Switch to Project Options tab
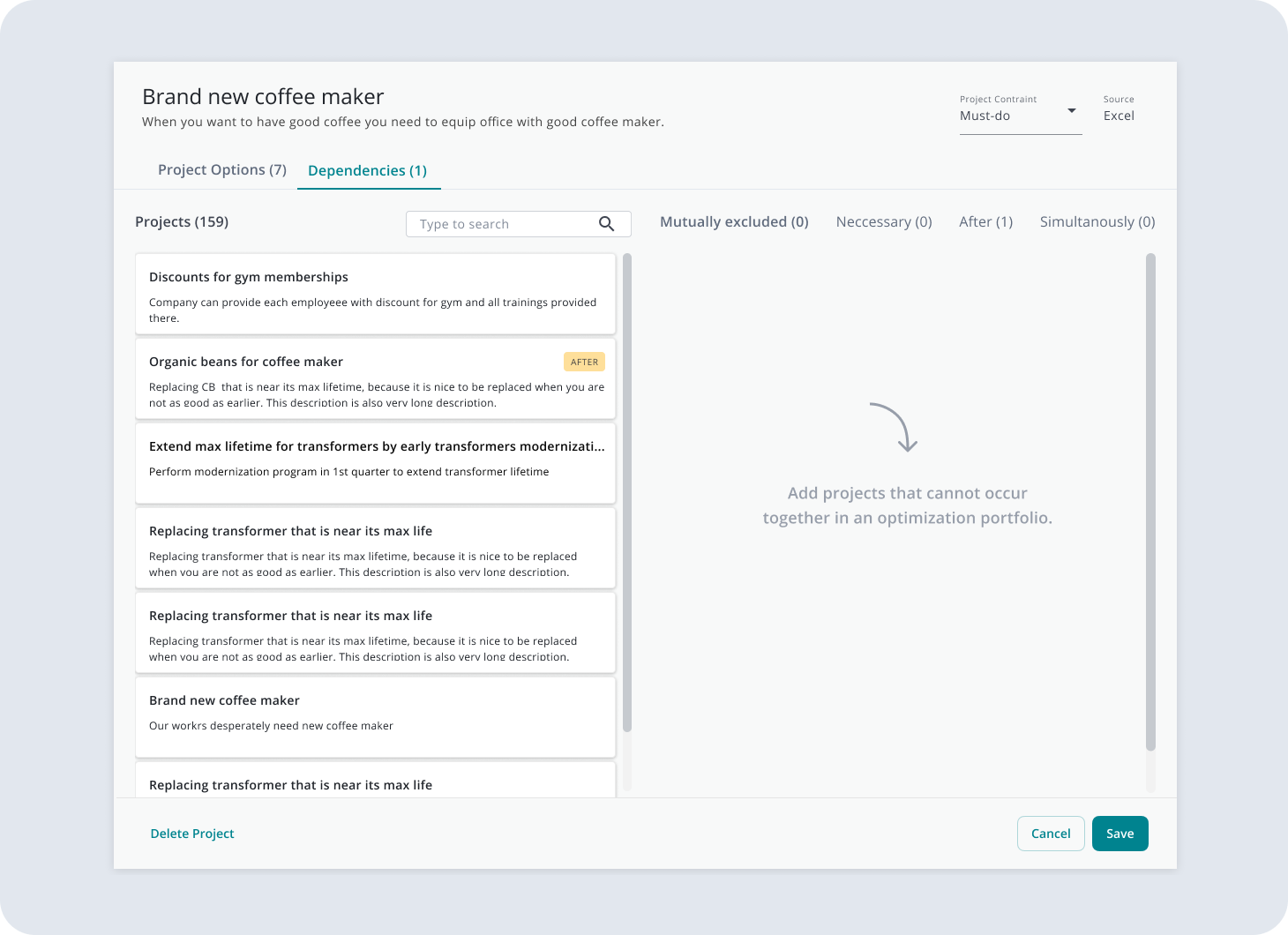Screen dimensions: 1288x935 pyautogui.click(x=221, y=170)
